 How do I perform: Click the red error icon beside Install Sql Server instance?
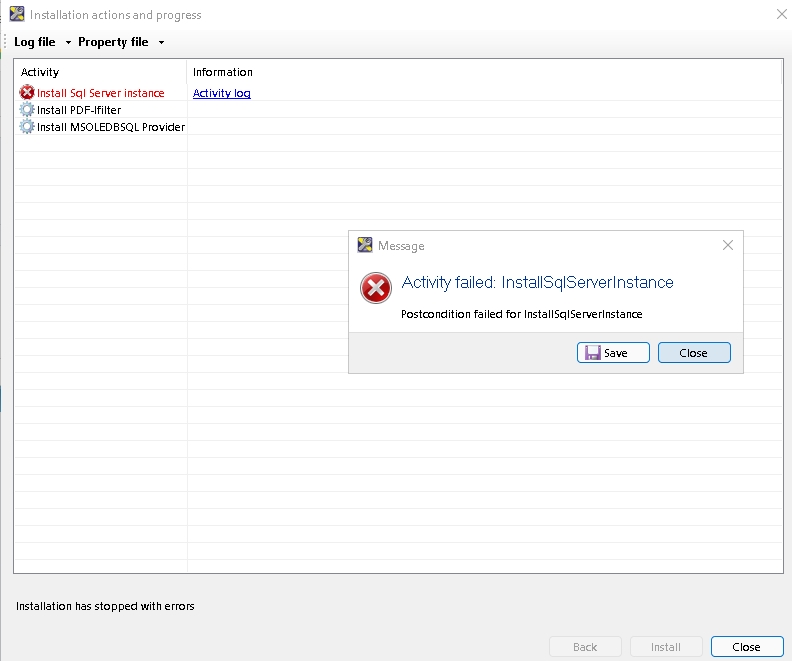click(27, 93)
